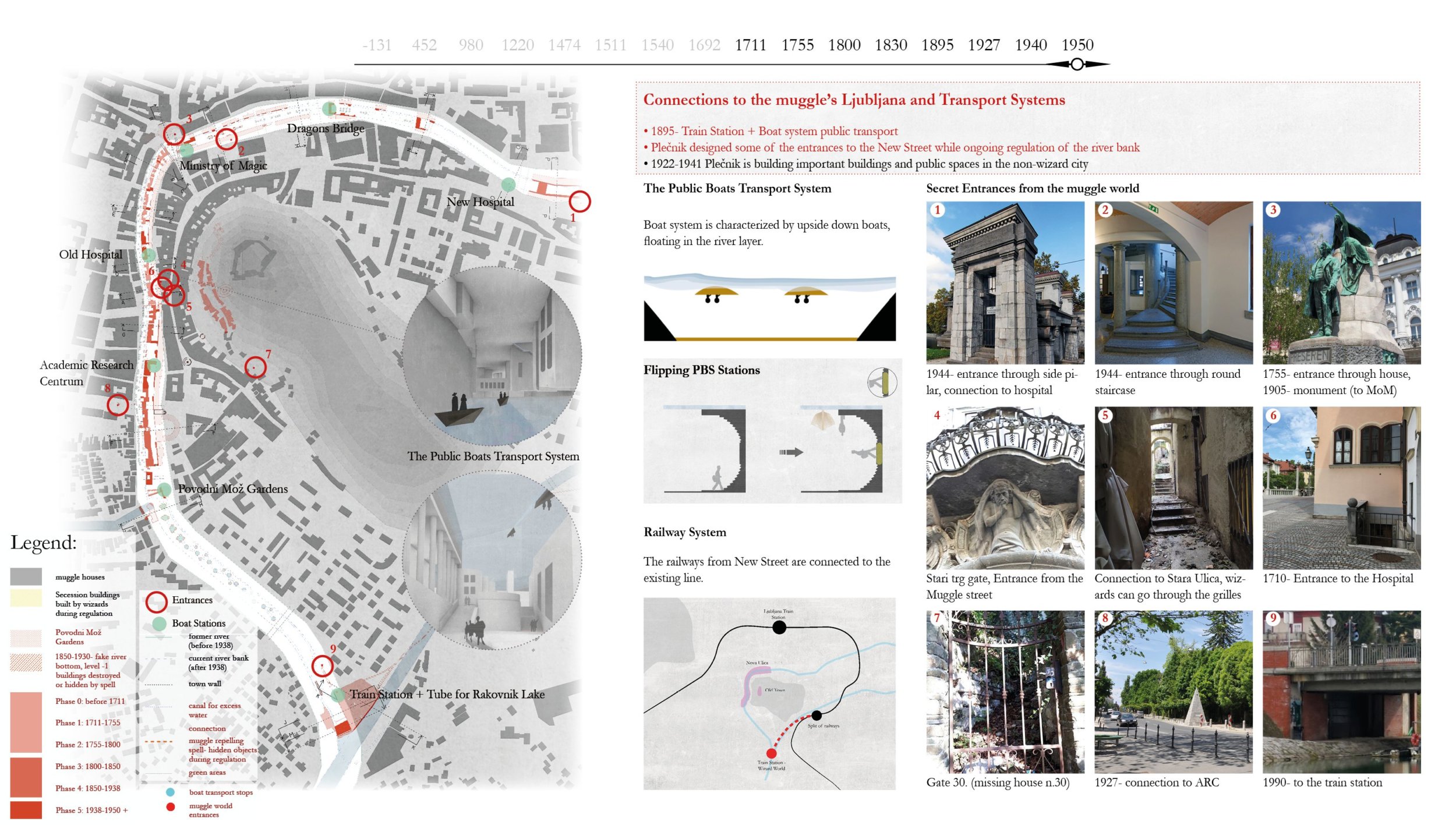Click the blue boat transport stops legend dot
The height and width of the screenshot is (825, 1456).
click(170, 792)
